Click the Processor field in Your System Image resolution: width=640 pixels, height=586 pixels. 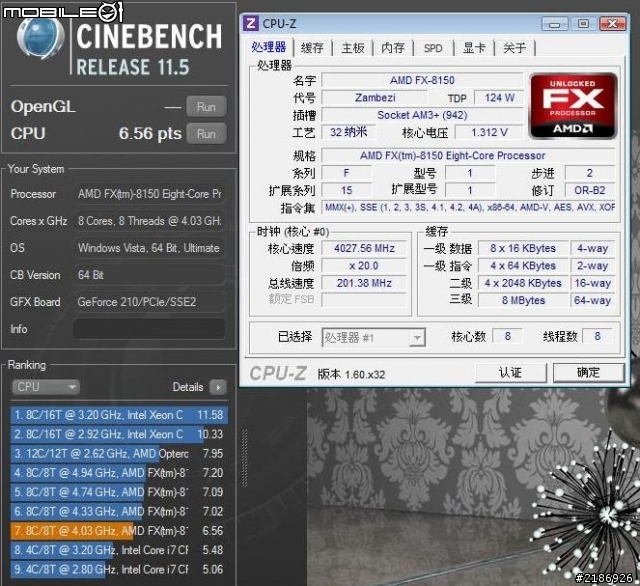(149, 194)
